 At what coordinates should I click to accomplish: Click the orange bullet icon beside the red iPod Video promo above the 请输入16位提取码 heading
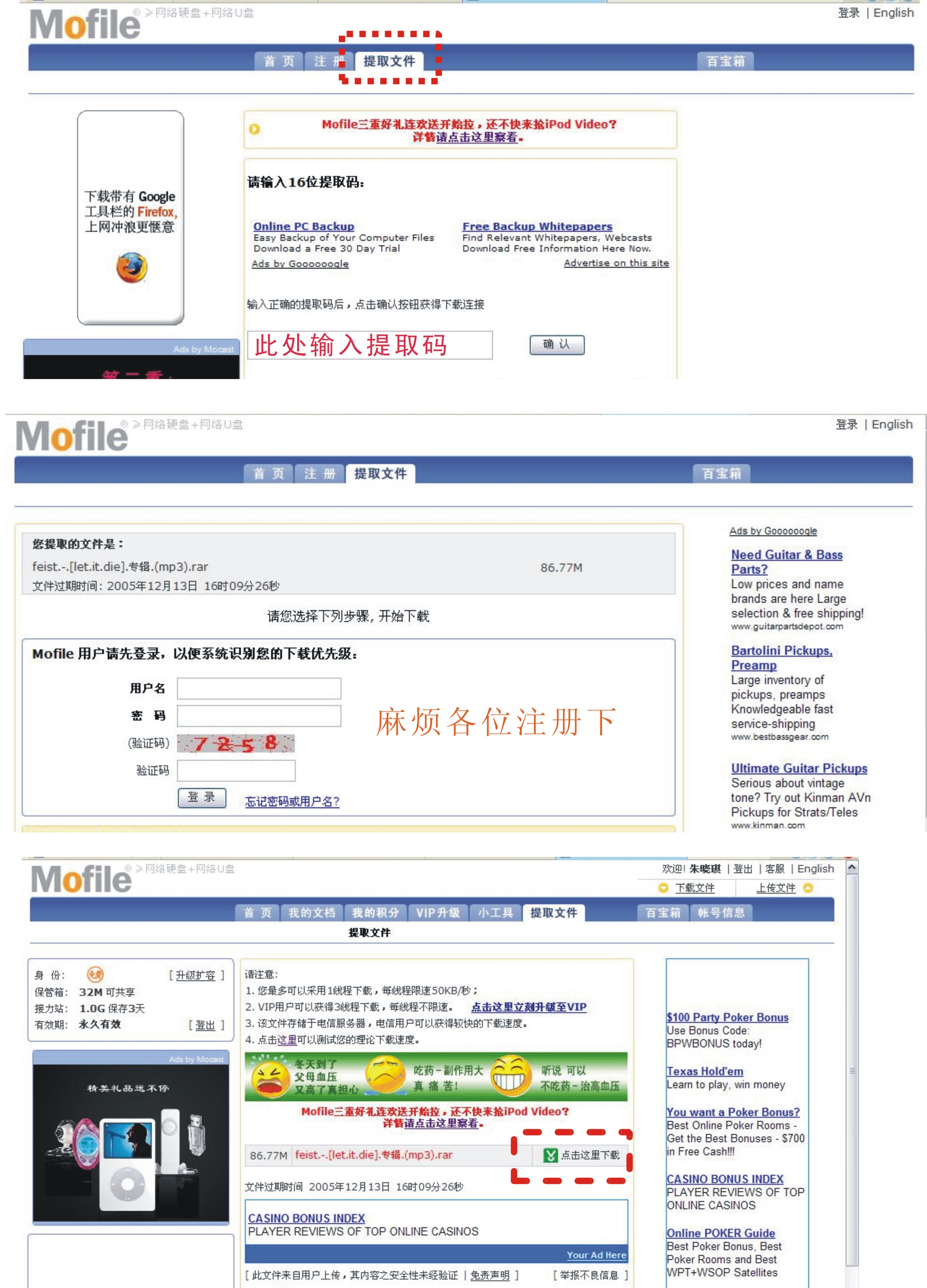(x=255, y=129)
